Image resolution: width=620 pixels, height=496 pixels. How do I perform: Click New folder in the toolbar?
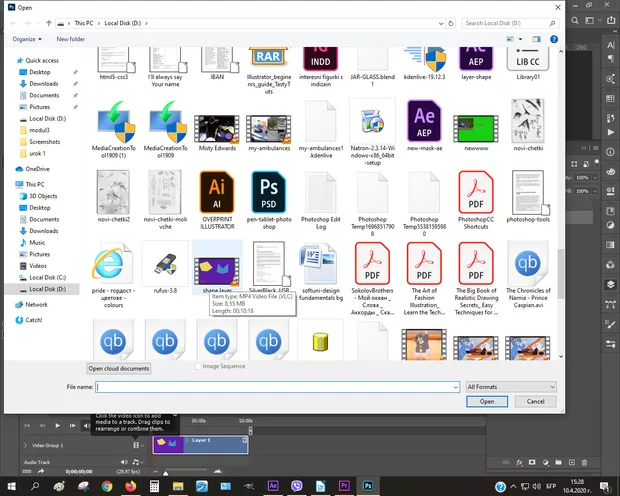pyautogui.click(x=70, y=39)
